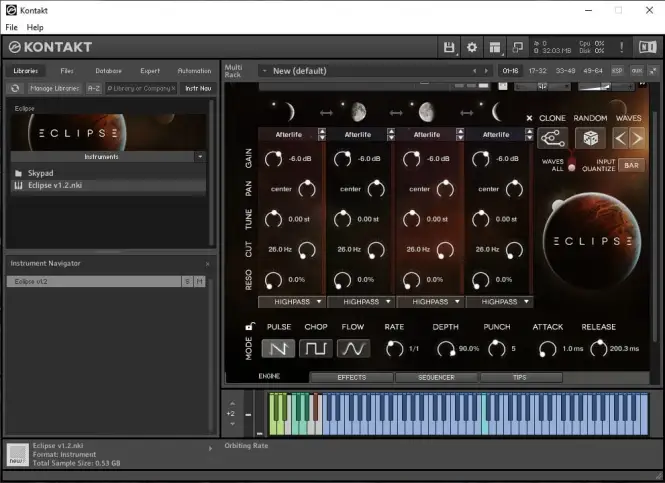The height and width of the screenshot is (483, 665).
Task: Switch to the Automation tab
Action: [194, 71]
